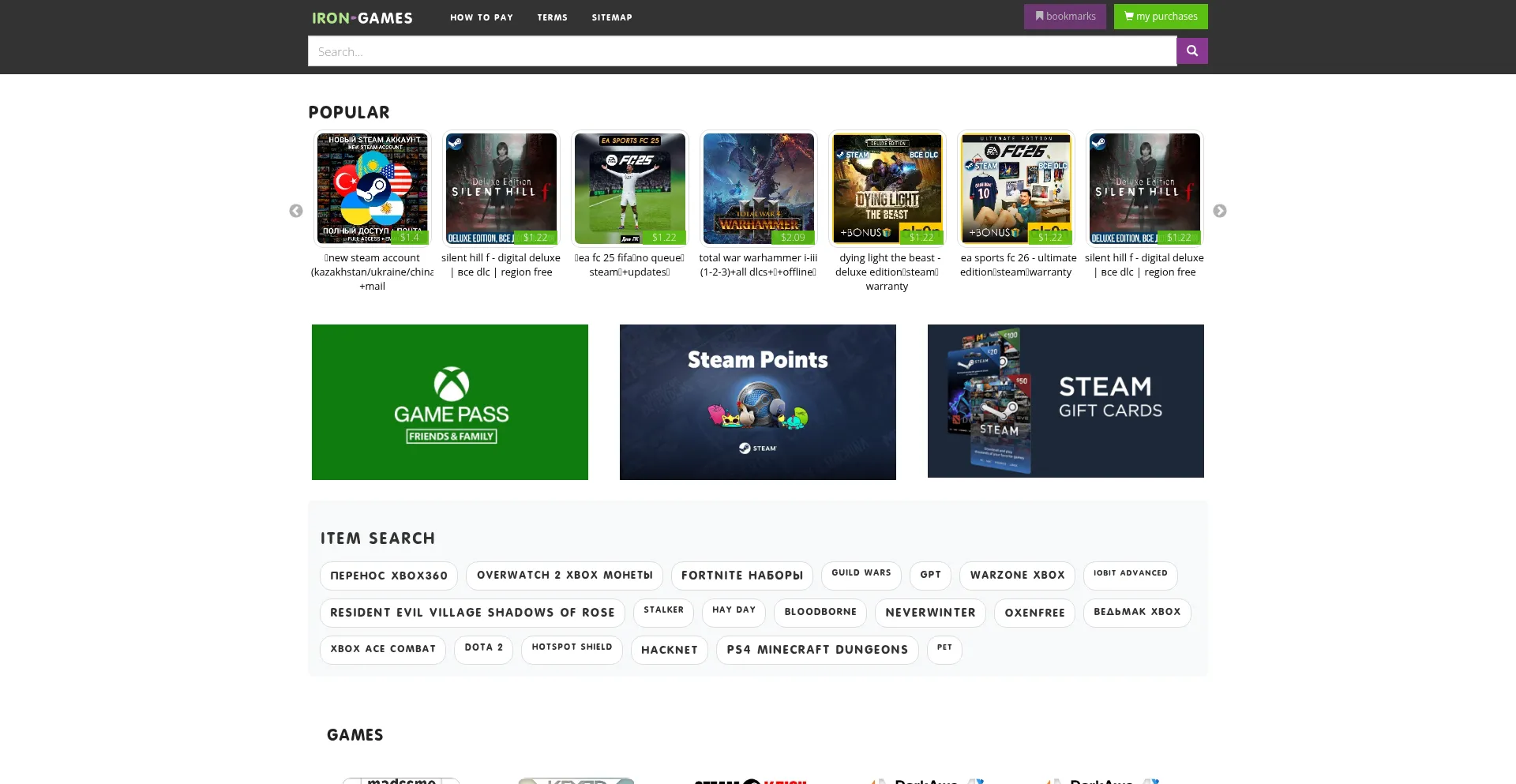Select the Dying Light The Beast thumbnail

pyautogui.click(x=887, y=189)
